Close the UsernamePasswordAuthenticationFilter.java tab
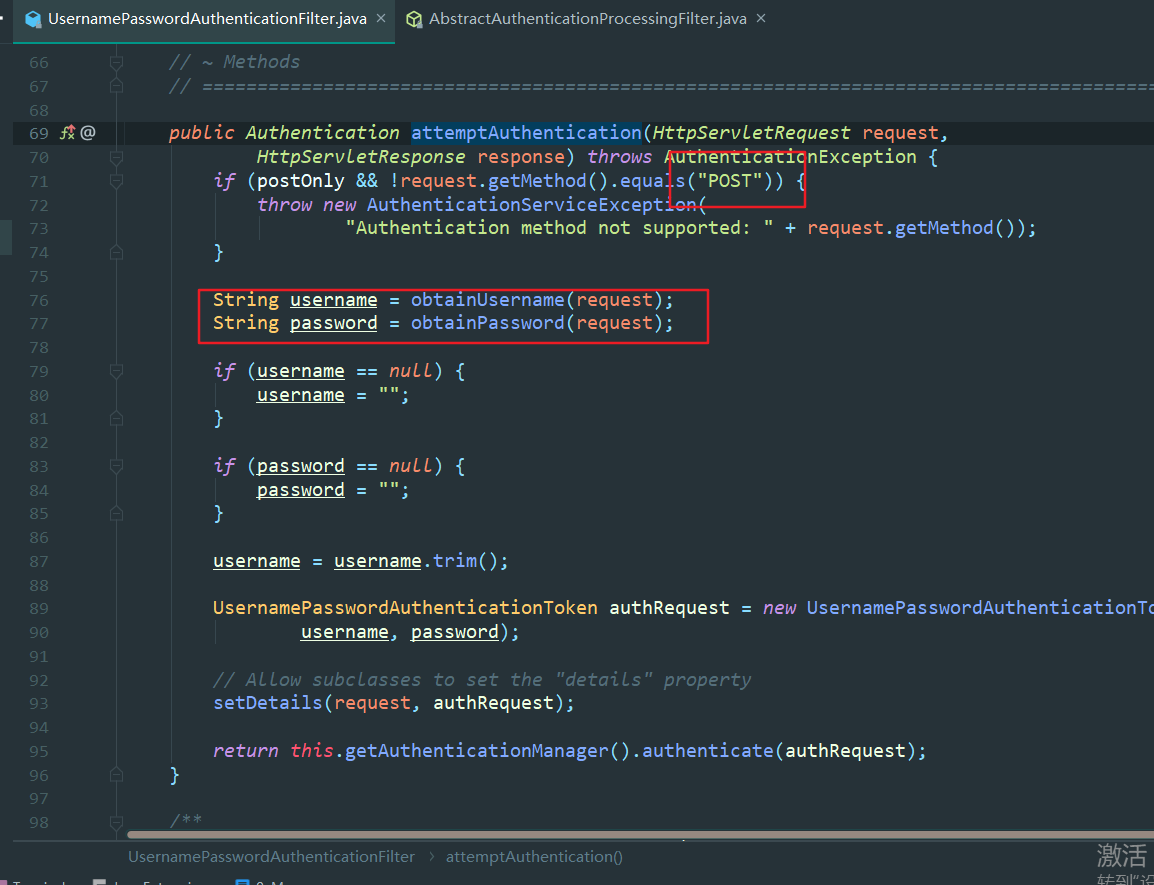Screen dimensions: 1154x885 [x=381, y=18]
